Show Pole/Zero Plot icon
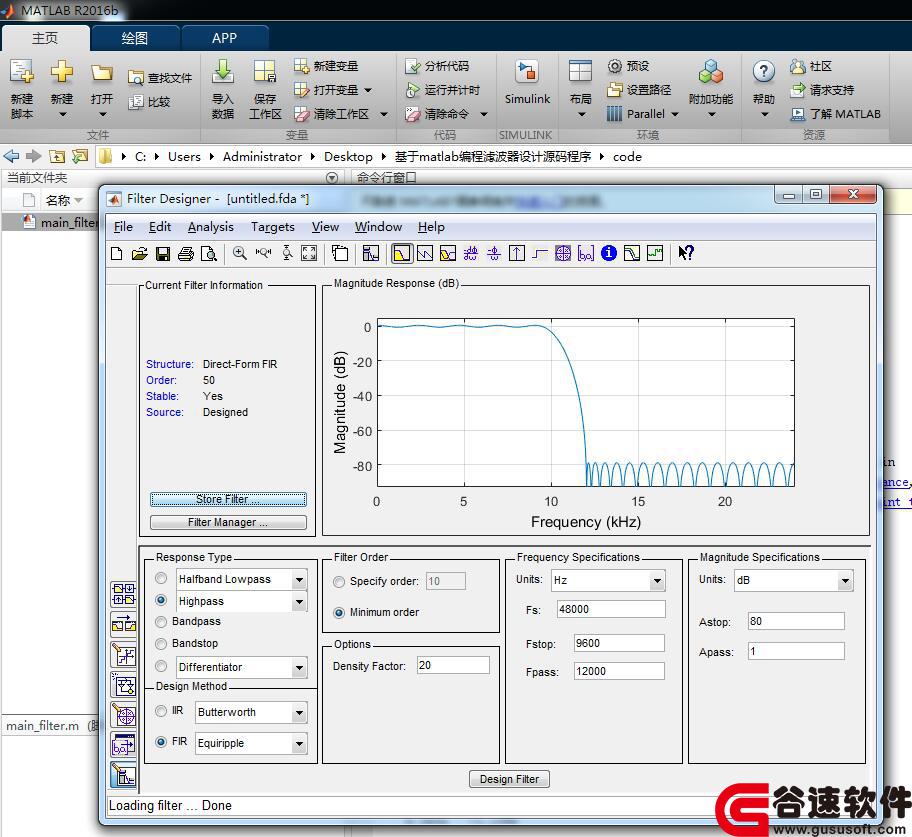912x837 pixels. pyautogui.click(x=563, y=253)
